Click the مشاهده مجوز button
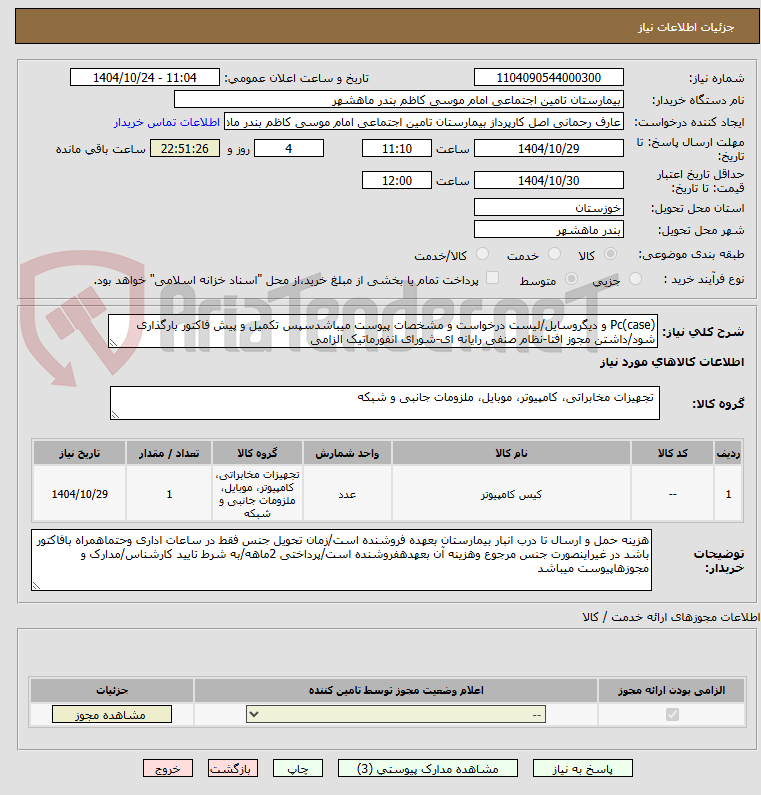Screen dimensions: 761x795 [112, 714]
